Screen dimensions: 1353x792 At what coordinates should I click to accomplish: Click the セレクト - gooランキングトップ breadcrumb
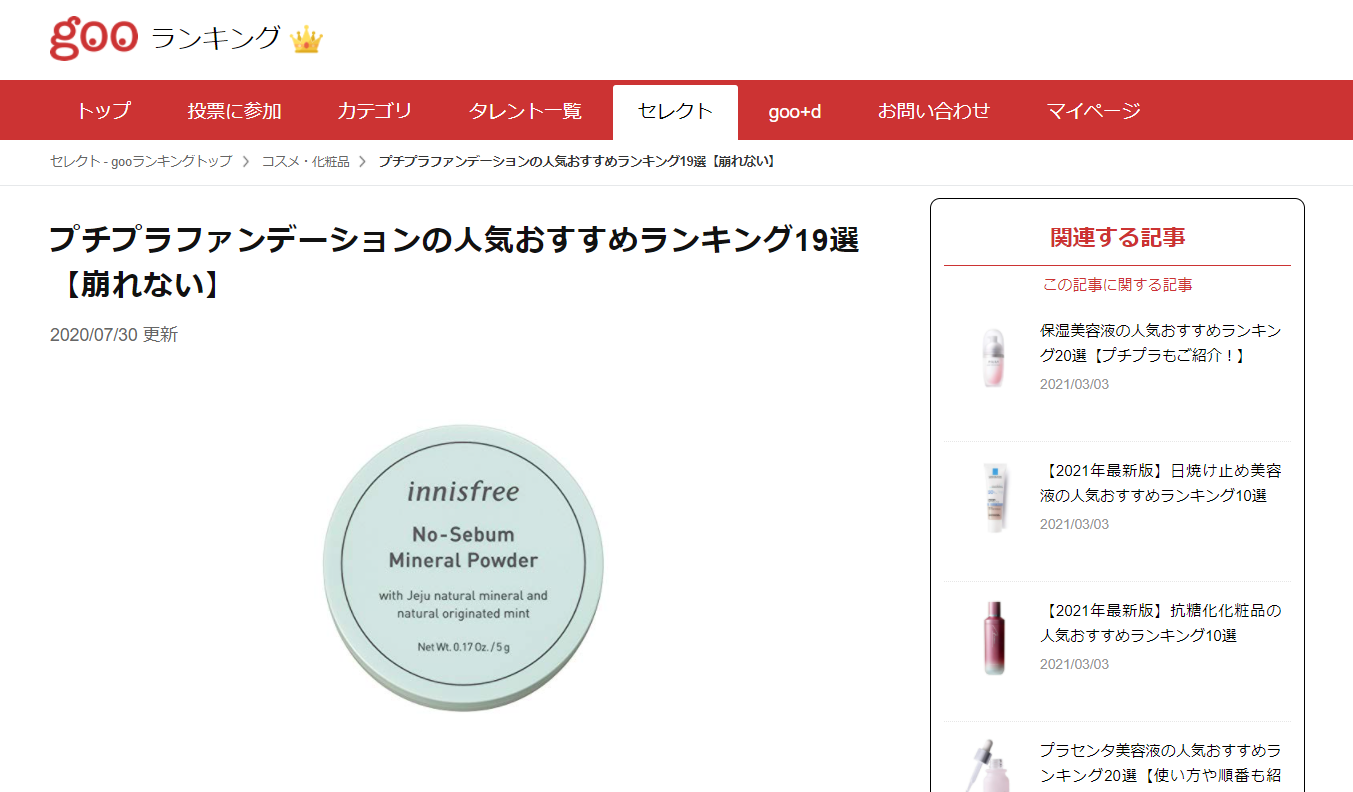141,161
